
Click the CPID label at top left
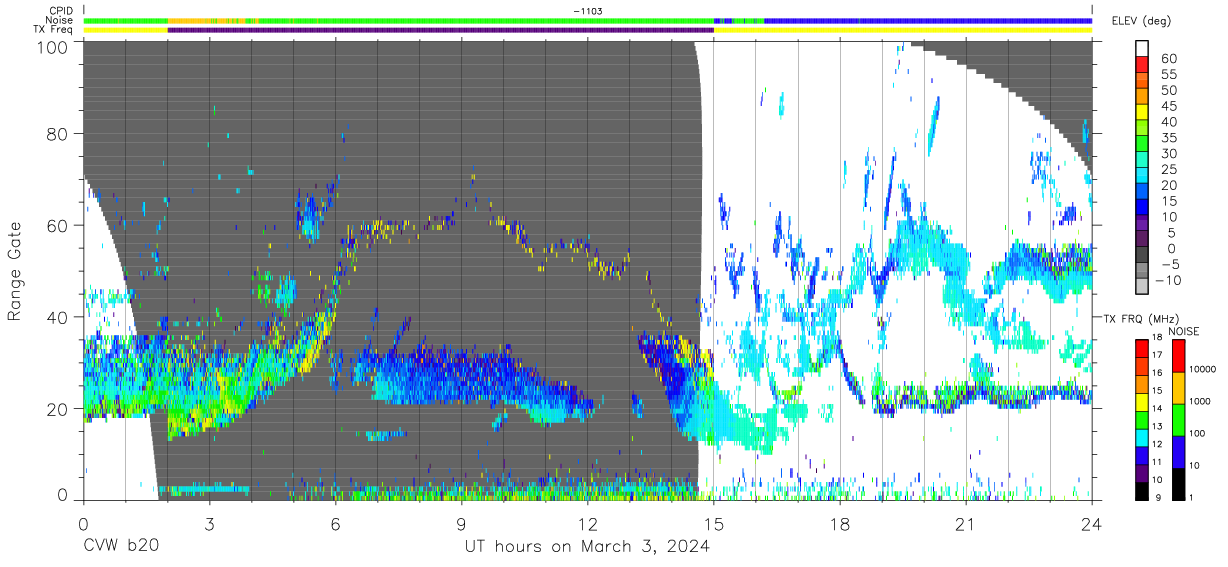coord(61,11)
